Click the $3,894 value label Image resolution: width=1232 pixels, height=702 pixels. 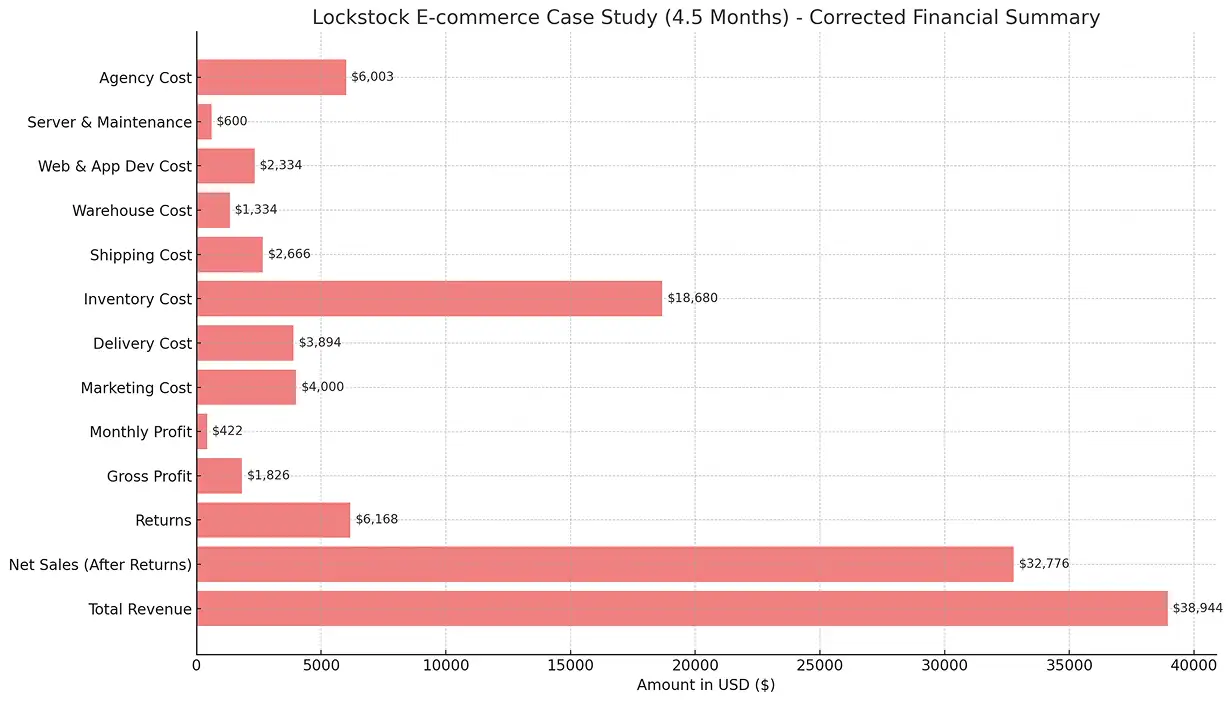[x=320, y=342]
